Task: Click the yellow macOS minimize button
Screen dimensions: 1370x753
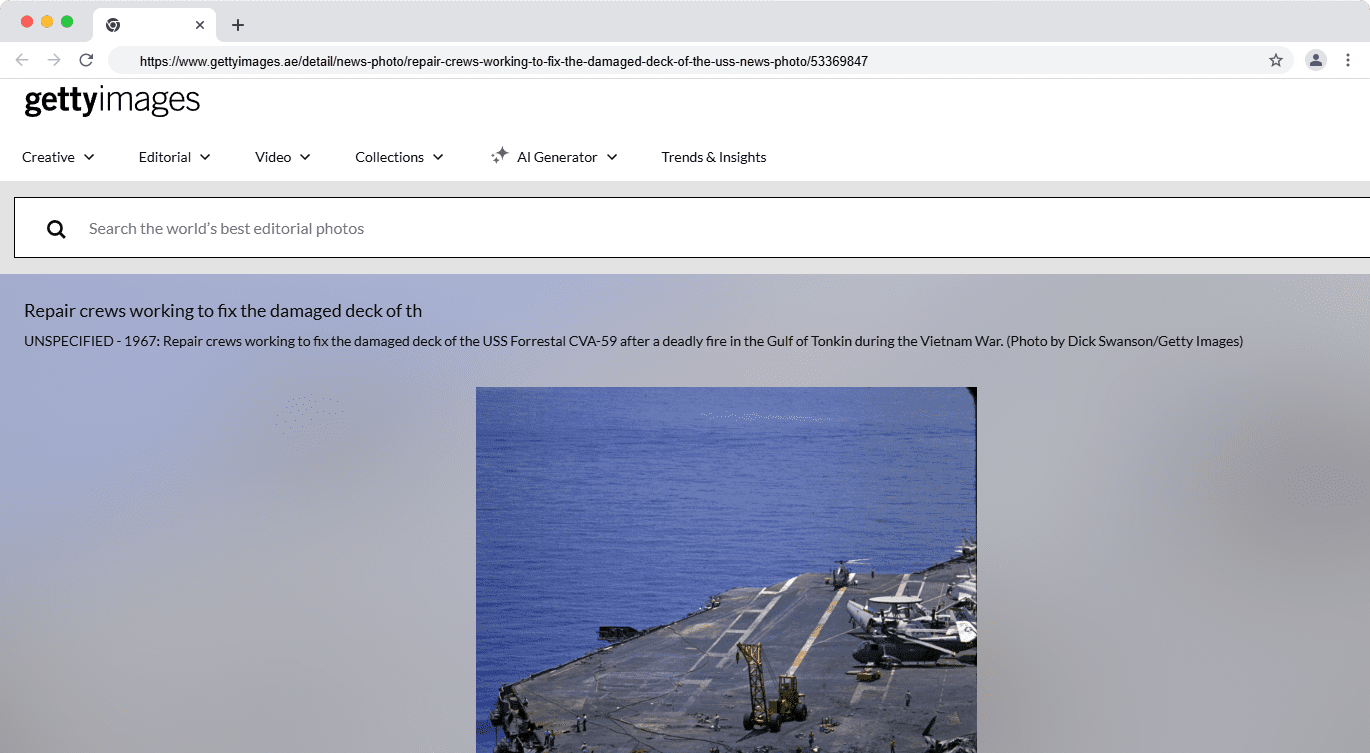Action: click(47, 22)
